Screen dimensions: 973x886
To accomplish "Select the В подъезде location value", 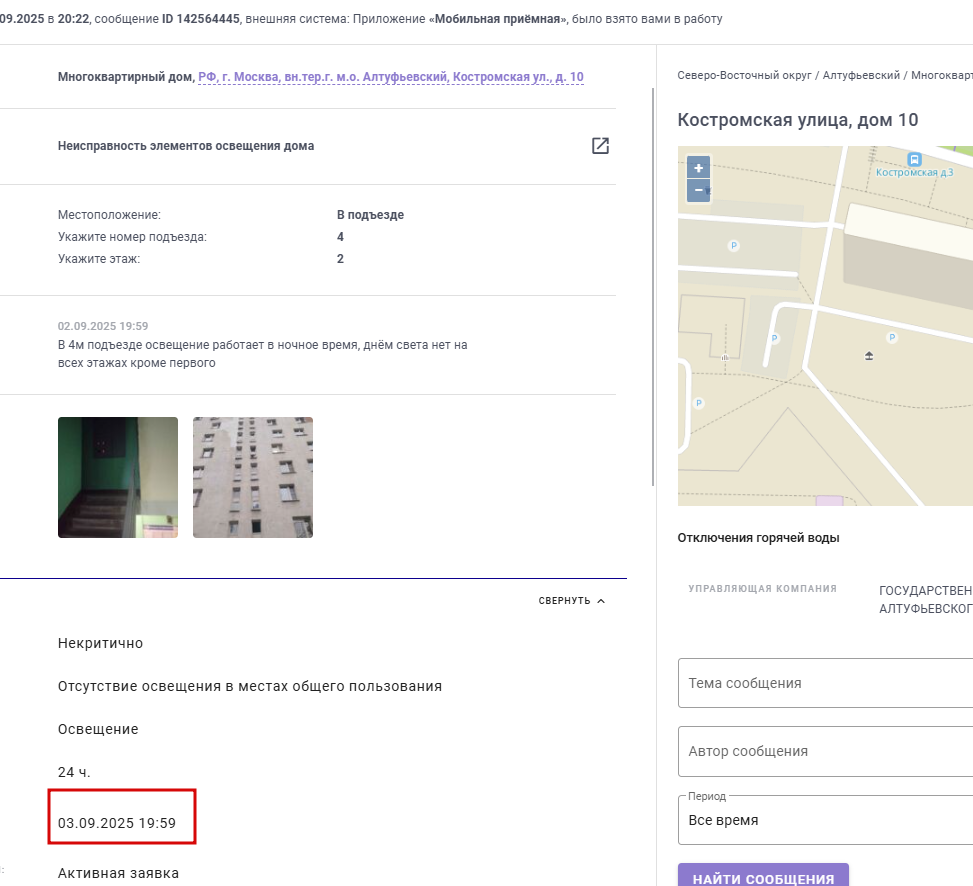I will [x=370, y=215].
